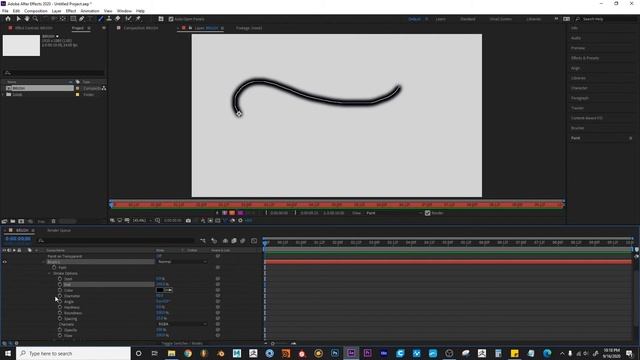Open the View Paint dropdown in viewer
Image resolution: width=640 pixels, height=360 pixels.
pos(394,213)
